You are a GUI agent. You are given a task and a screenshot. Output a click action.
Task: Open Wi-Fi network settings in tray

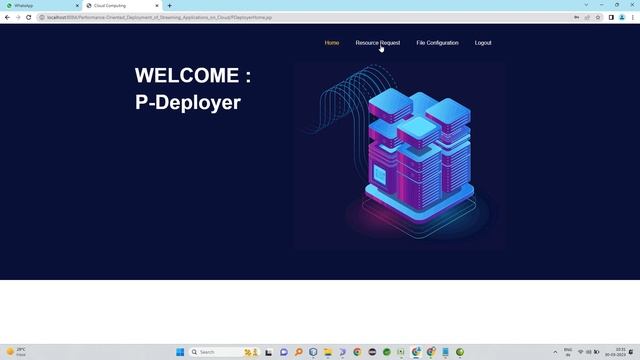tap(580, 352)
